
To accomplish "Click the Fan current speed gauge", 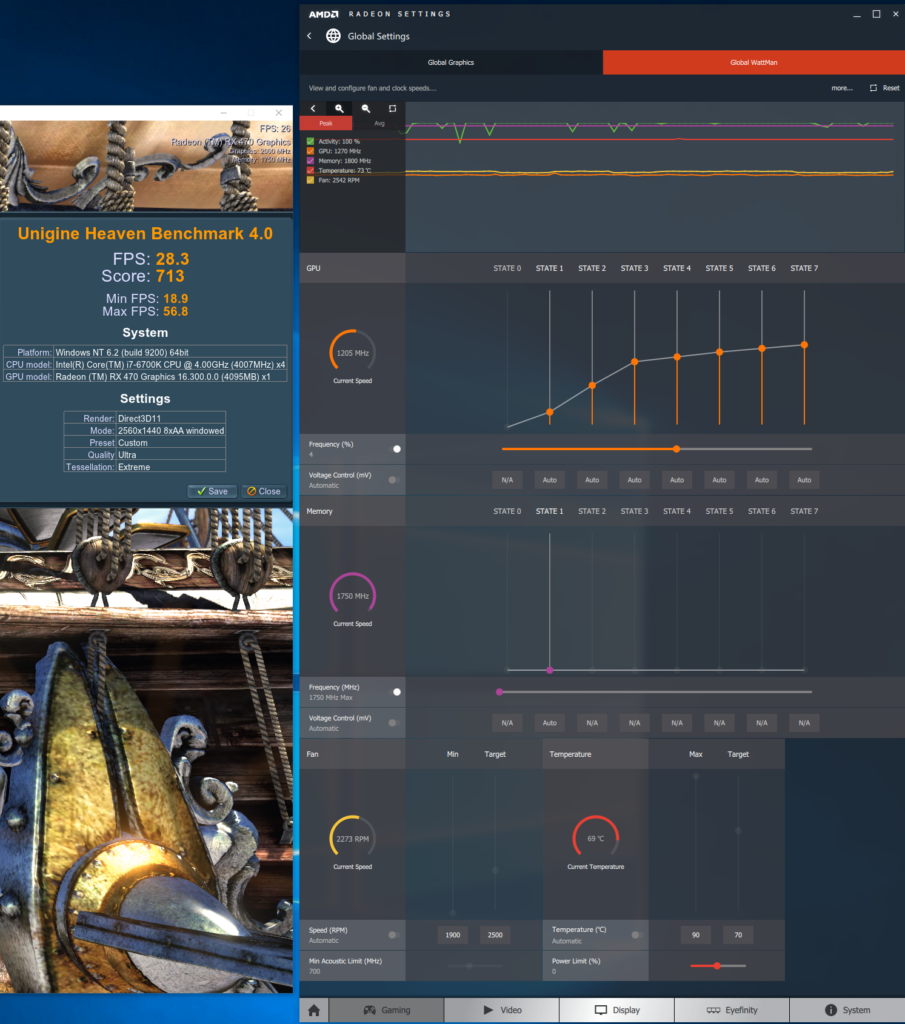I will point(353,839).
